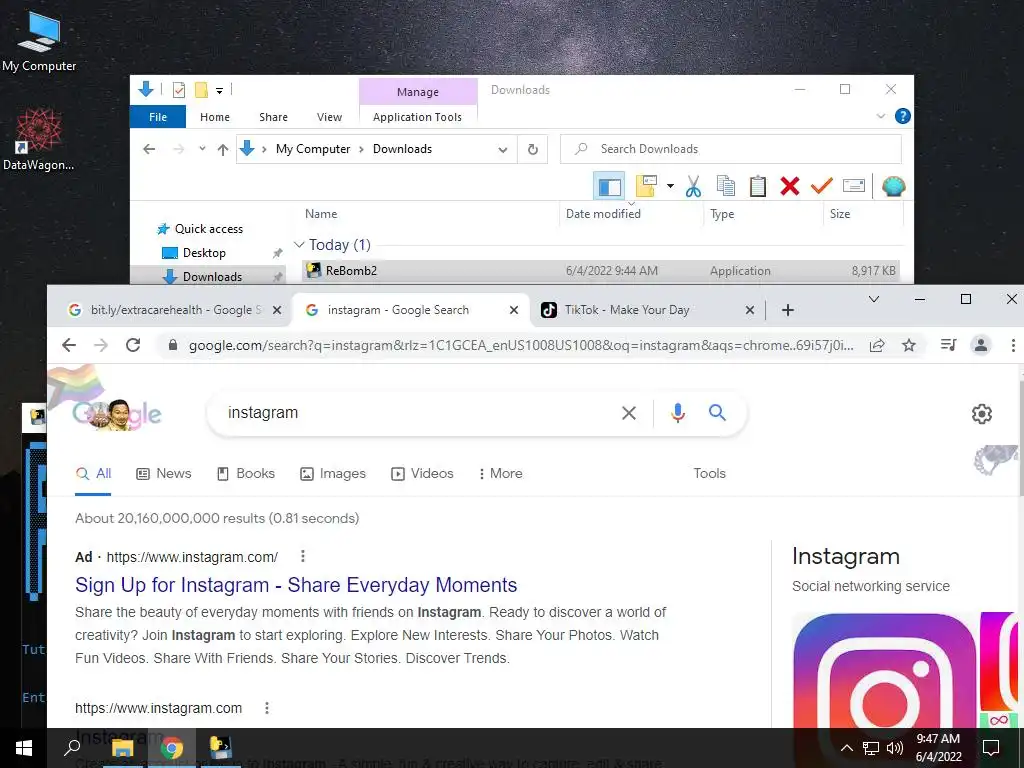Open the Application Tools tab
This screenshot has width=1024, height=768.
coord(417,117)
